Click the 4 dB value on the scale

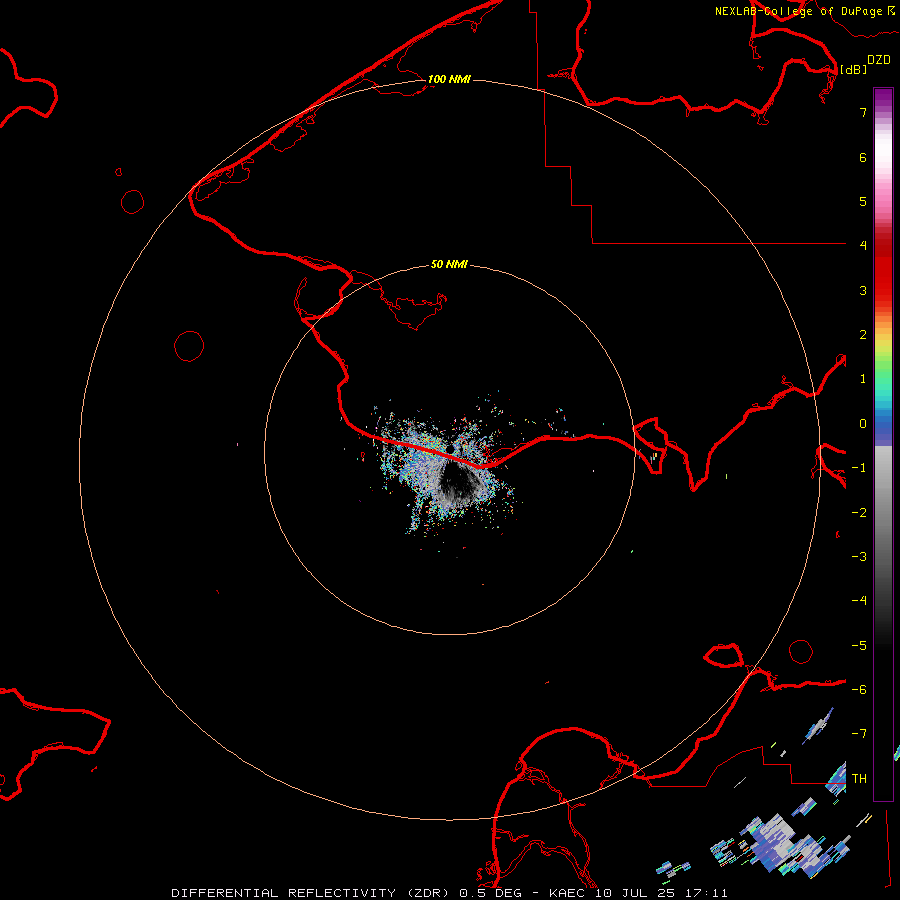pyautogui.click(x=863, y=246)
